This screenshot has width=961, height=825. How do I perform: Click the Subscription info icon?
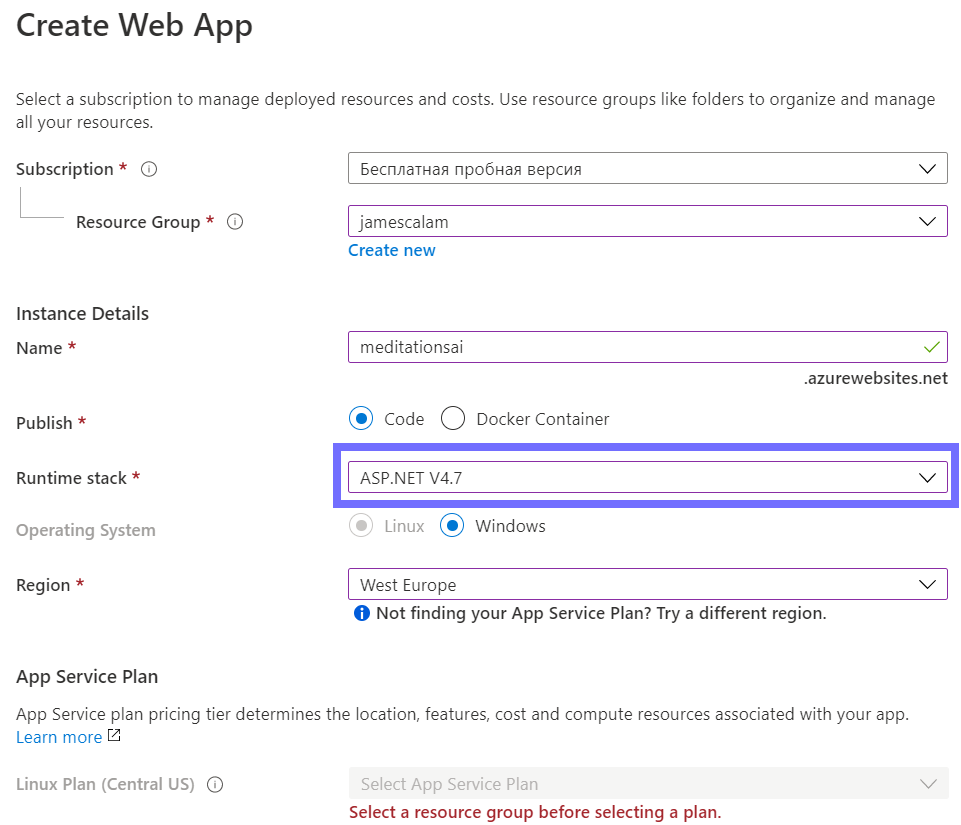click(149, 169)
